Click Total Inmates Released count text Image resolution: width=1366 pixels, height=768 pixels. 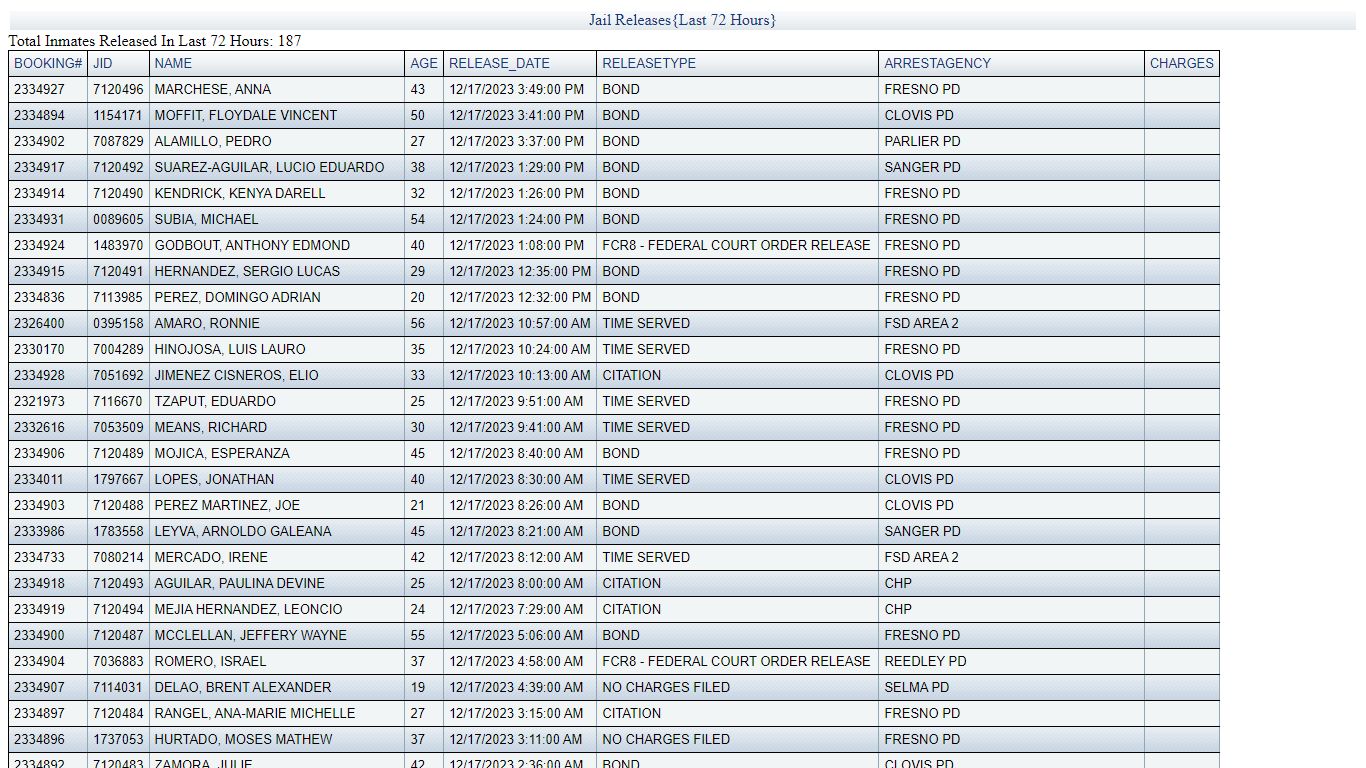pos(155,41)
